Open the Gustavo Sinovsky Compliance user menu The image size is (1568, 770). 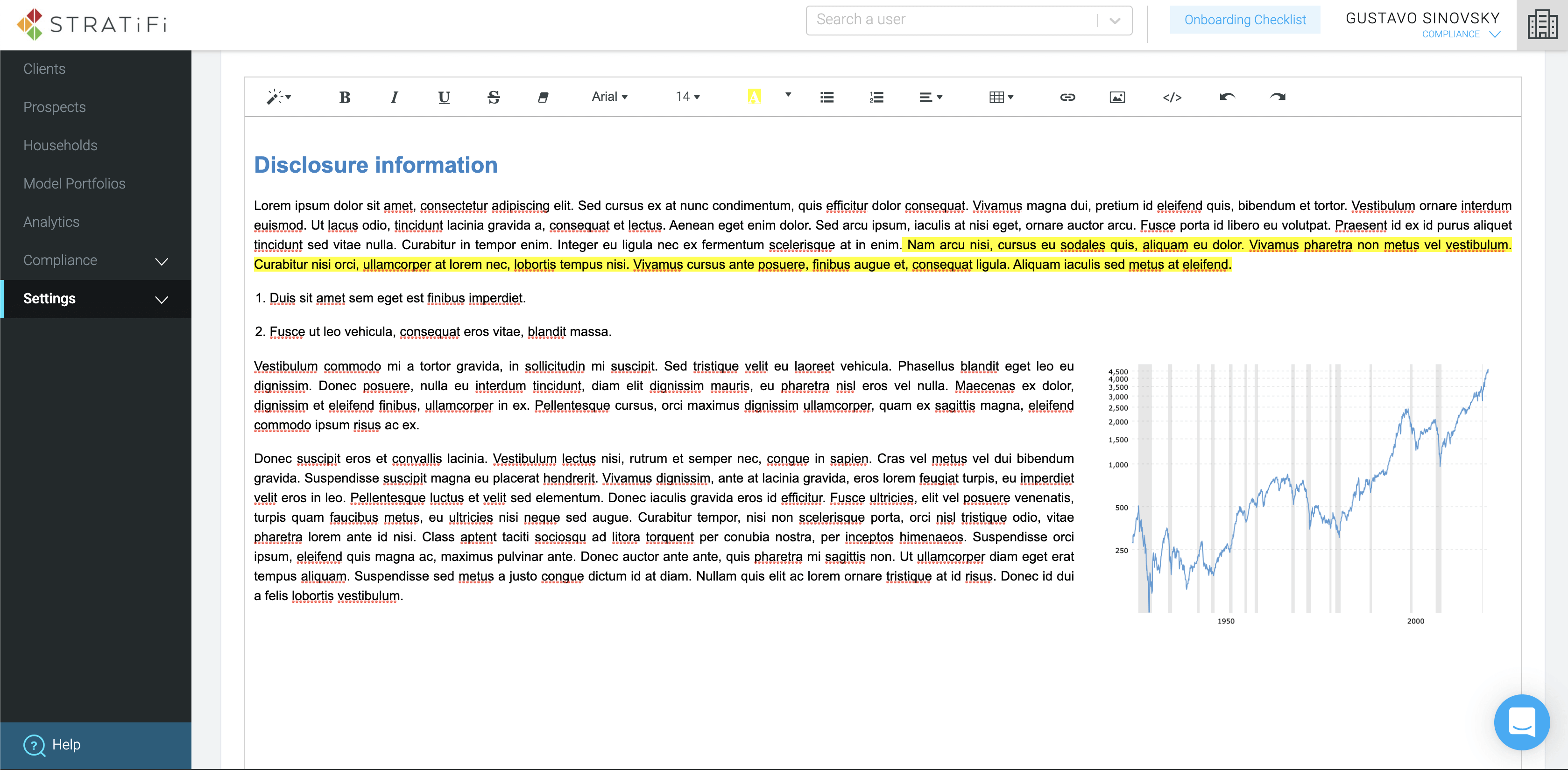[x=1422, y=25]
